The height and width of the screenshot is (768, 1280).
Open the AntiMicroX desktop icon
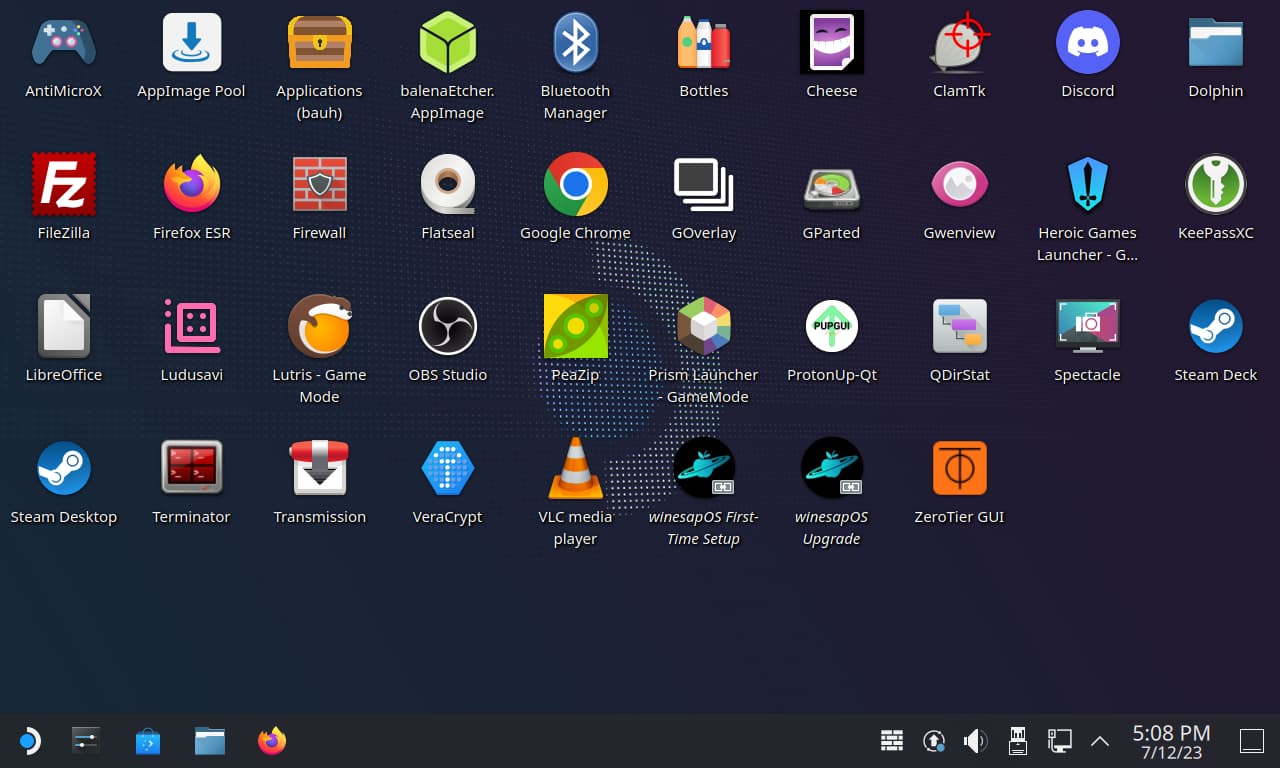click(63, 43)
